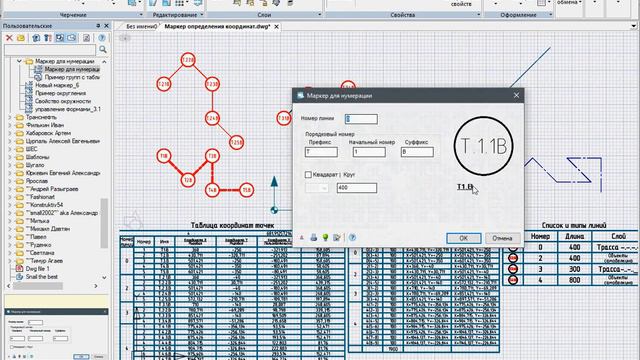Screen dimensions: 640x360
Task: Click the Юркевич Евгений folder icon
Action: pyautogui.click(x=19, y=173)
